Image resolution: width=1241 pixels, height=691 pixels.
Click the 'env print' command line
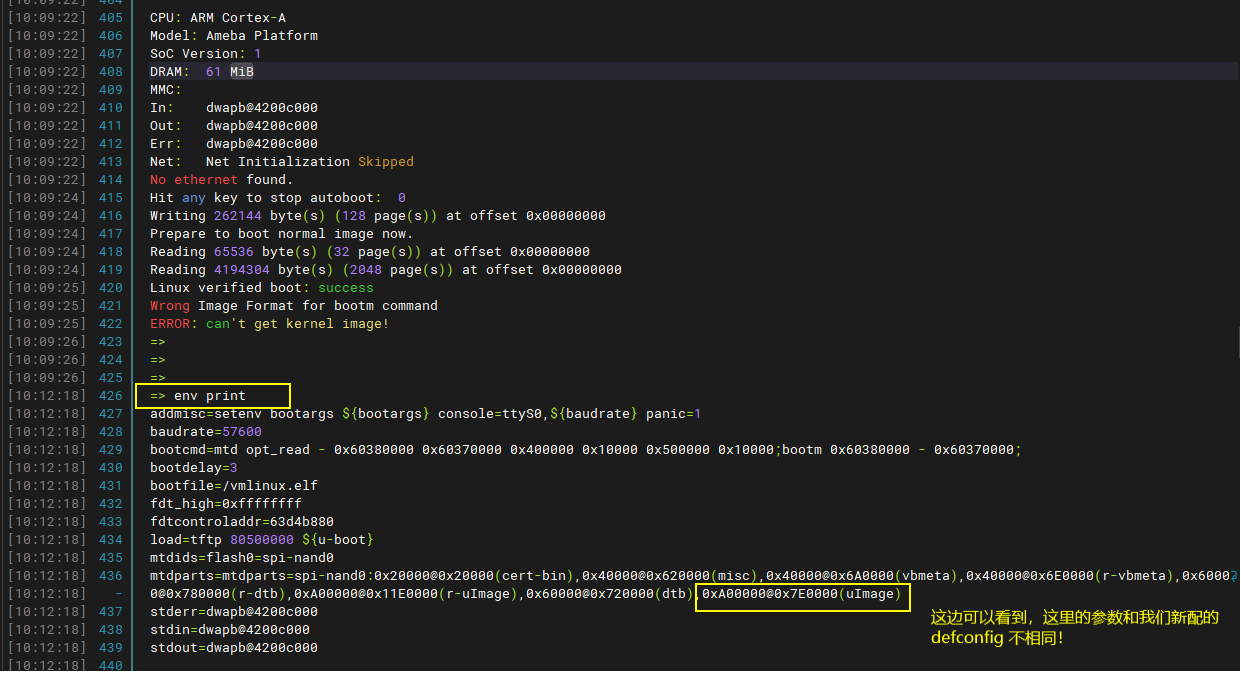209,396
